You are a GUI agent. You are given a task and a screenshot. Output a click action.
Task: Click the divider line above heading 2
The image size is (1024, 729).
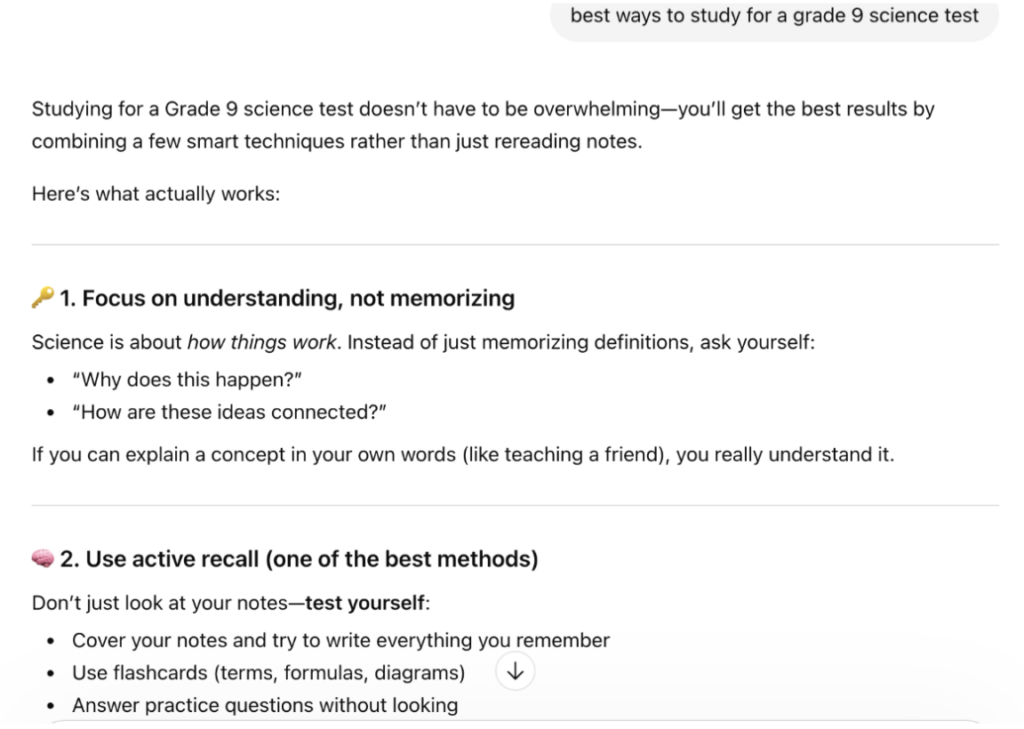[515, 505]
